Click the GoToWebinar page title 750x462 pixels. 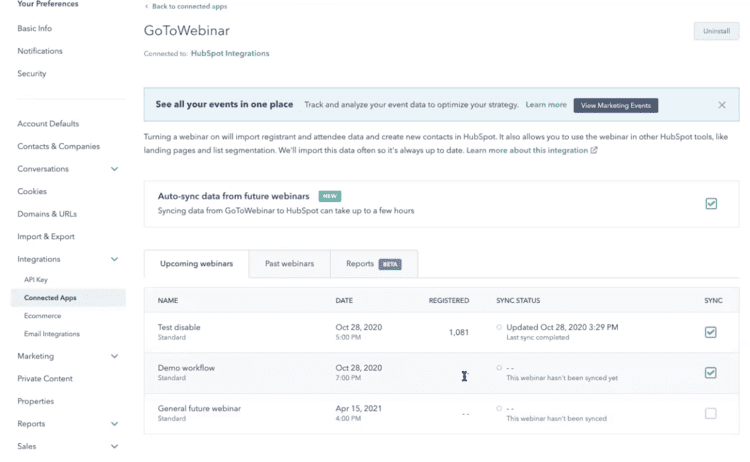187,31
